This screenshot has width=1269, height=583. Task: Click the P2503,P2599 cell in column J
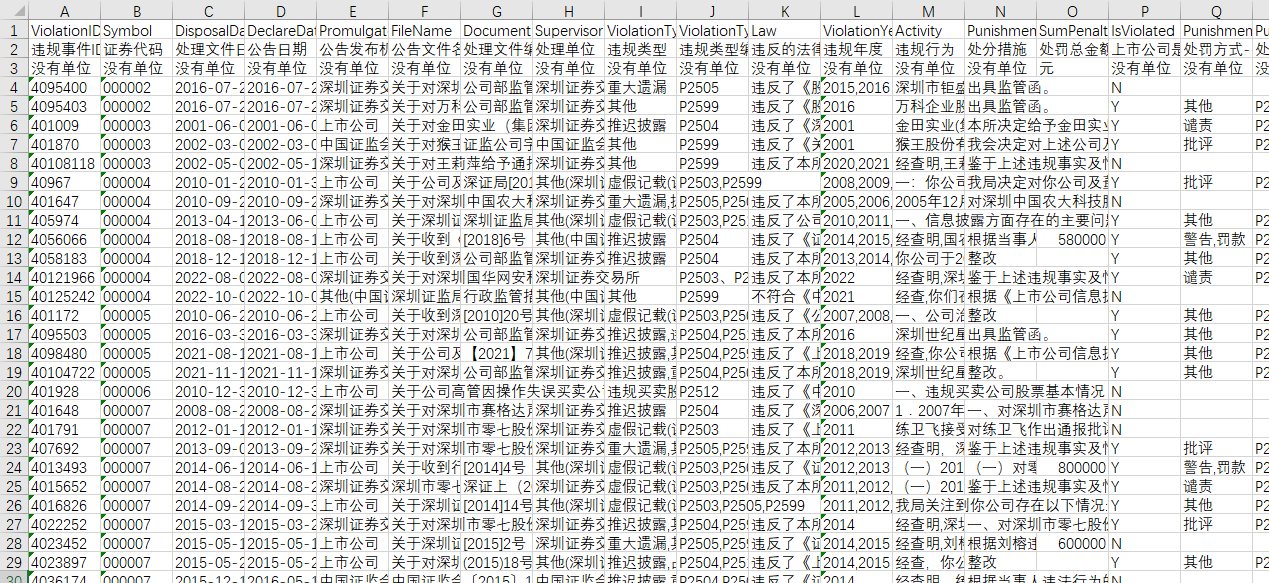[712, 183]
